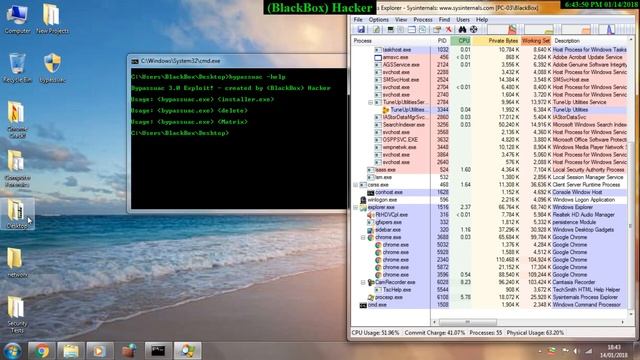
Task: Select the sidebar.exe process row
Action: pyautogui.click(x=489, y=230)
